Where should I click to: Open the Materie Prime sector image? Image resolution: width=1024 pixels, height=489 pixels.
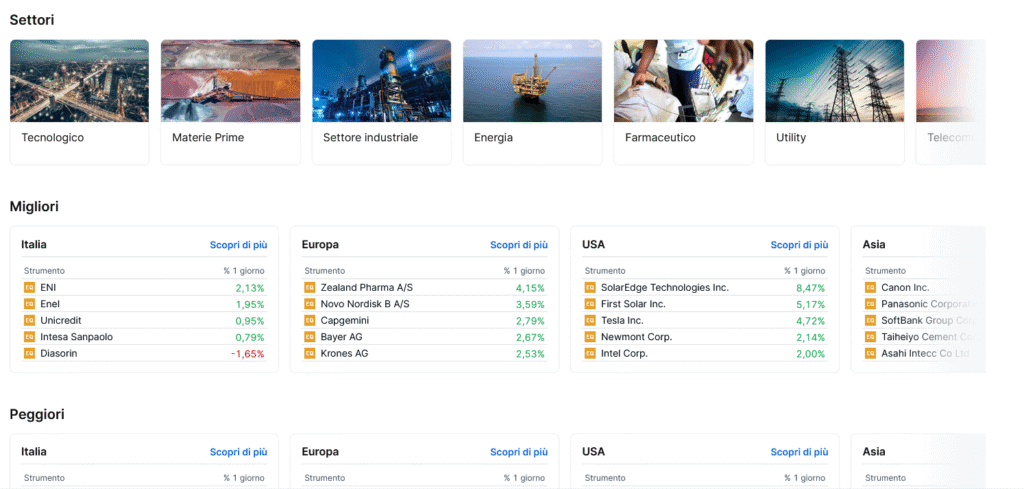tap(231, 81)
